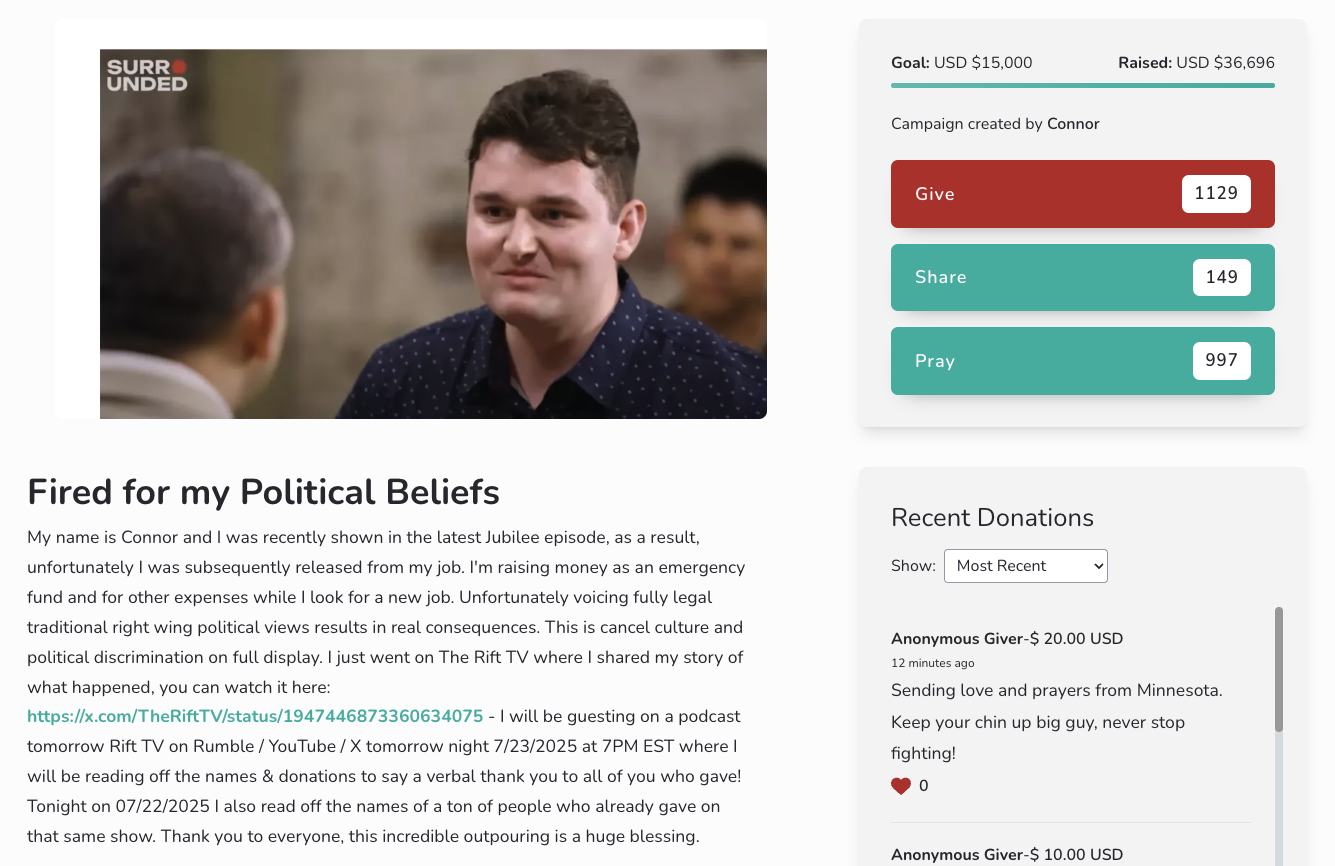Viewport: 1335px width, 866px height.
Task: Click the Surrounded logo on the campaign image
Action: pos(147,75)
